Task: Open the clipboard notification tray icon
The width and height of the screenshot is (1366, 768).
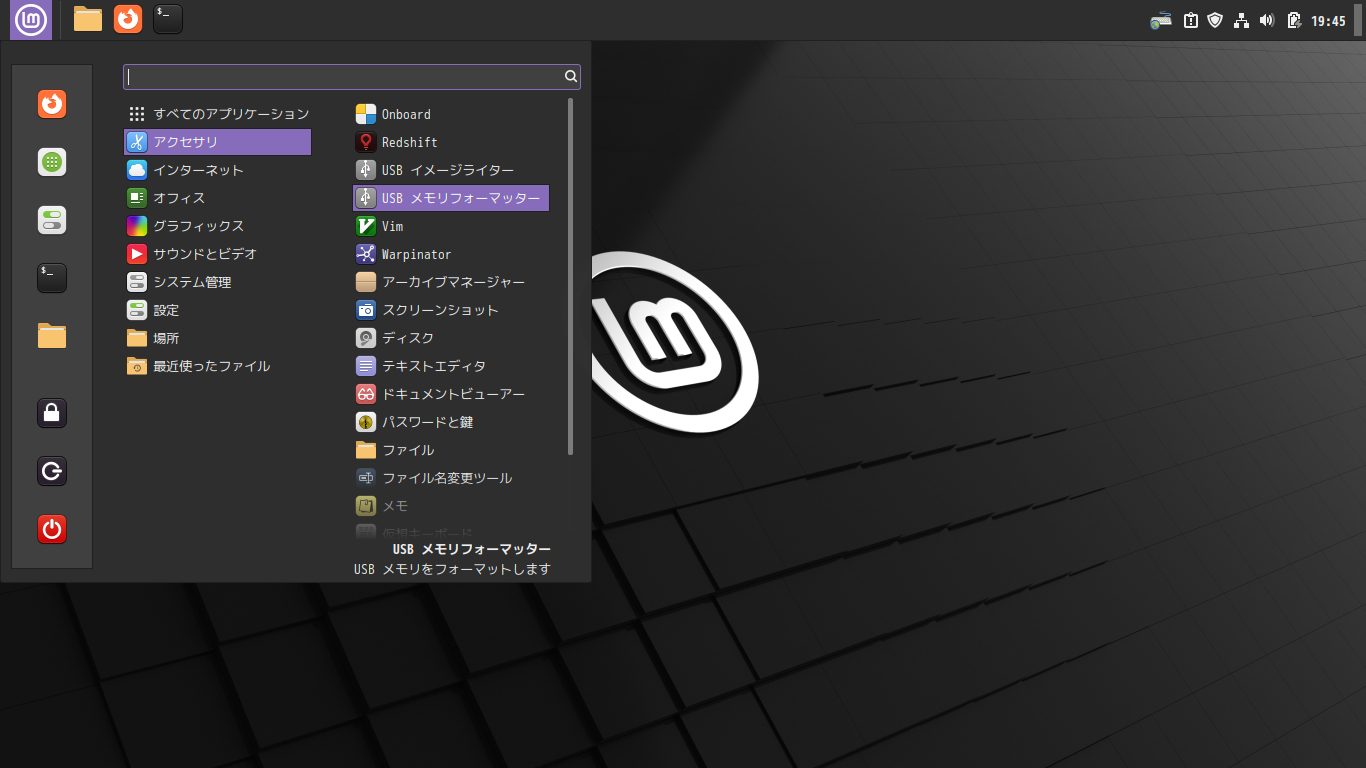Action: [1191, 20]
